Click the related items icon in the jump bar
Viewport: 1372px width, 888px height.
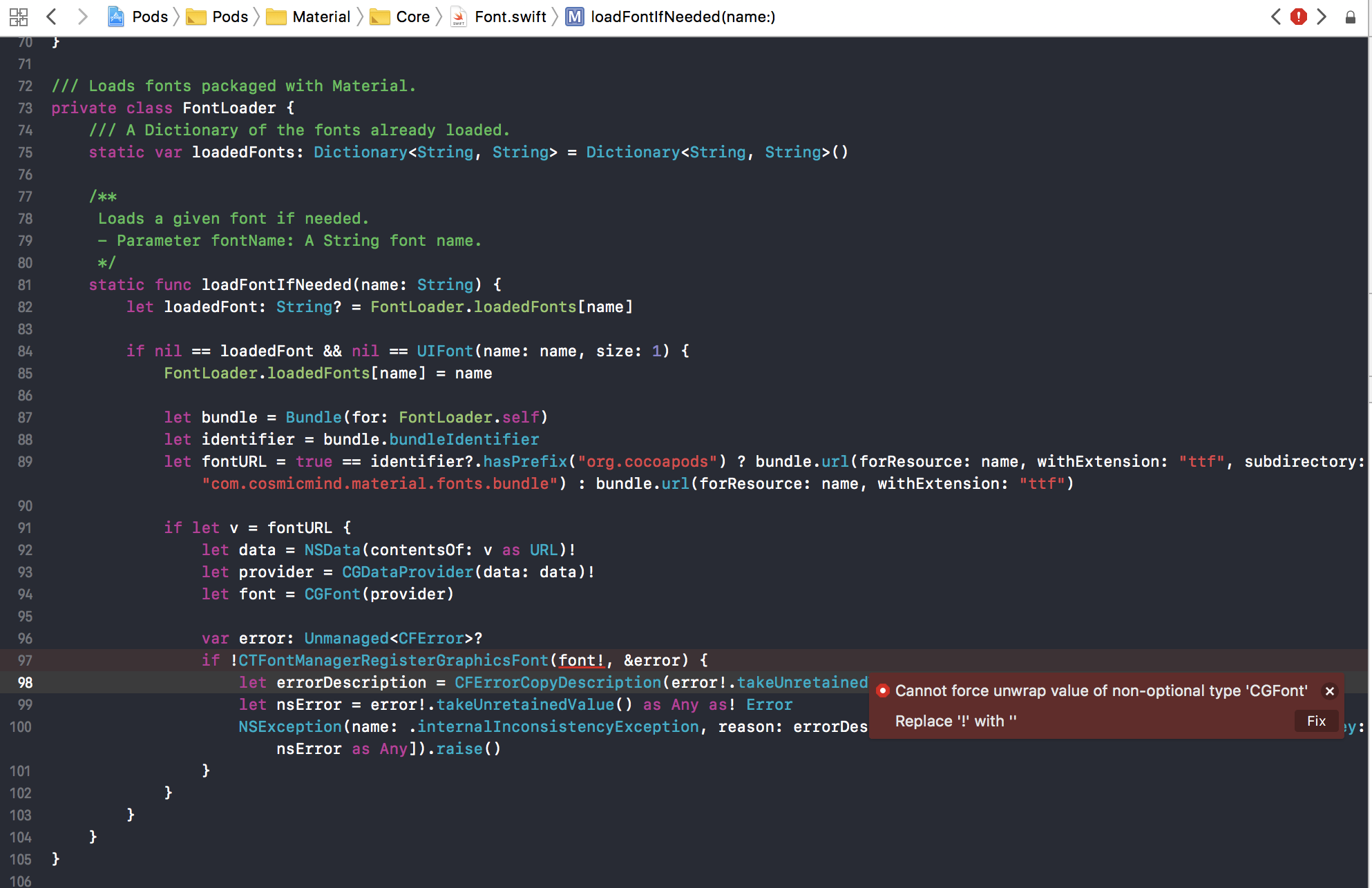coord(19,17)
